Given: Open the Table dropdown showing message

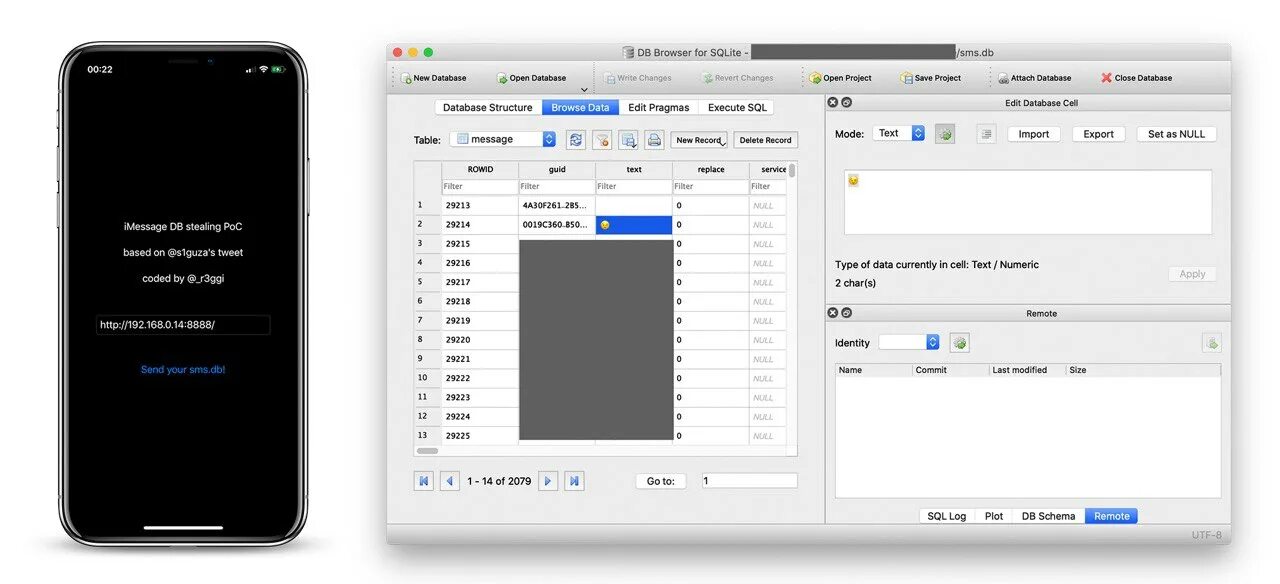Looking at the screenshot, I should pos(502,140).
